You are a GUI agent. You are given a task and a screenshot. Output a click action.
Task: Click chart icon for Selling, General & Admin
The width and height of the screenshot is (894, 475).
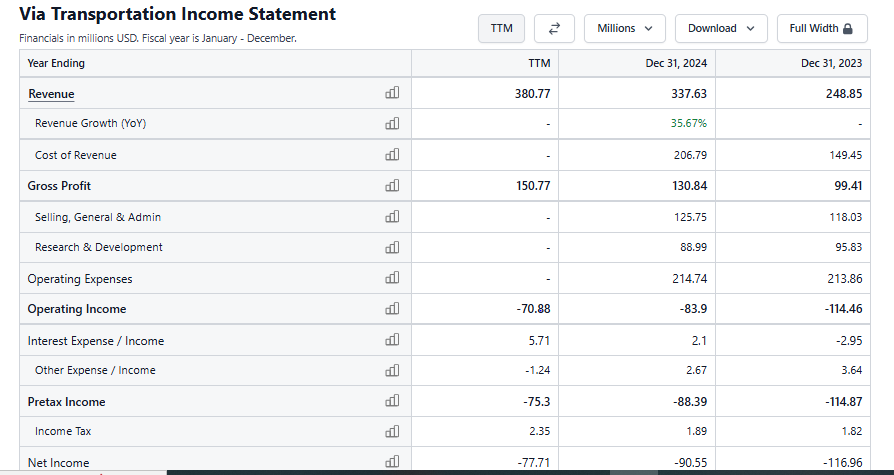point(392,217)
